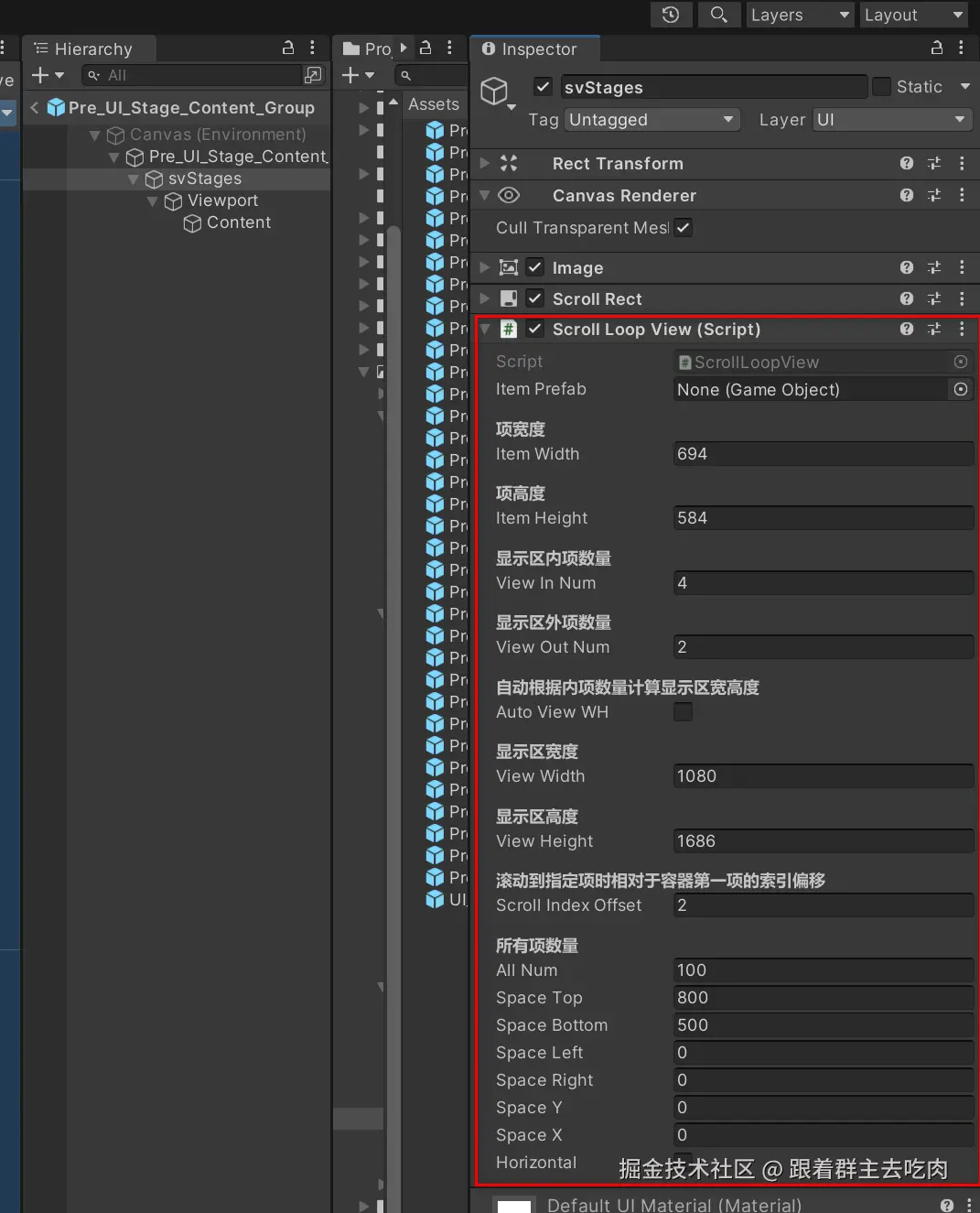Open Rect Transform preset selector
The height and width of the screenshot is (1213, 980).
pos(934,163)
